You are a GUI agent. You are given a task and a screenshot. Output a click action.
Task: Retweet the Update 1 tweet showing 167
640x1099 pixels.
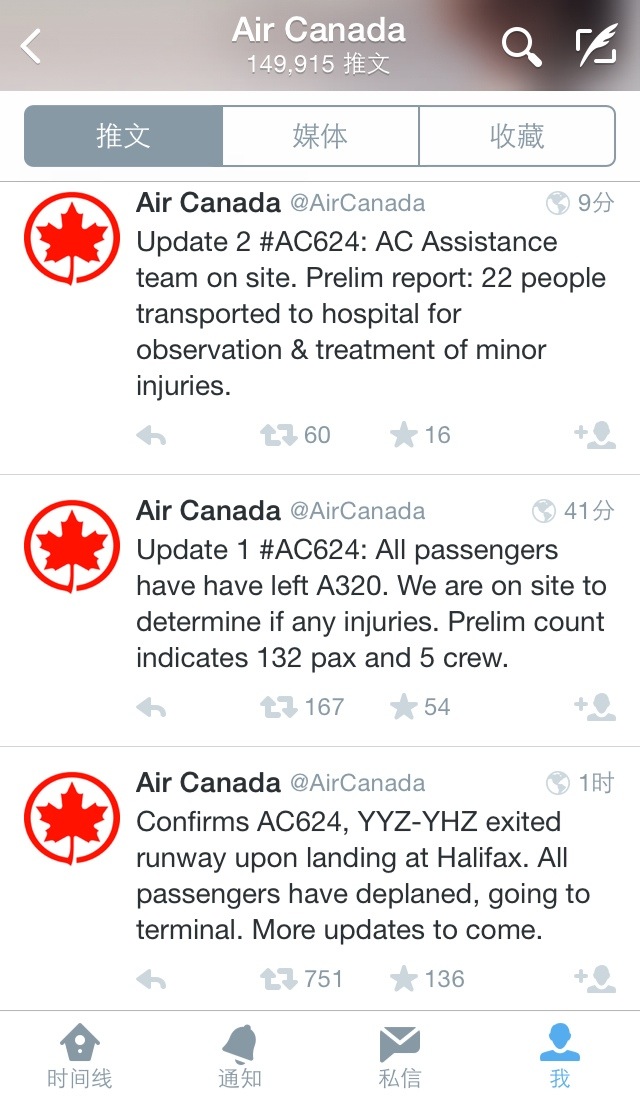click(x=279, y=708)
